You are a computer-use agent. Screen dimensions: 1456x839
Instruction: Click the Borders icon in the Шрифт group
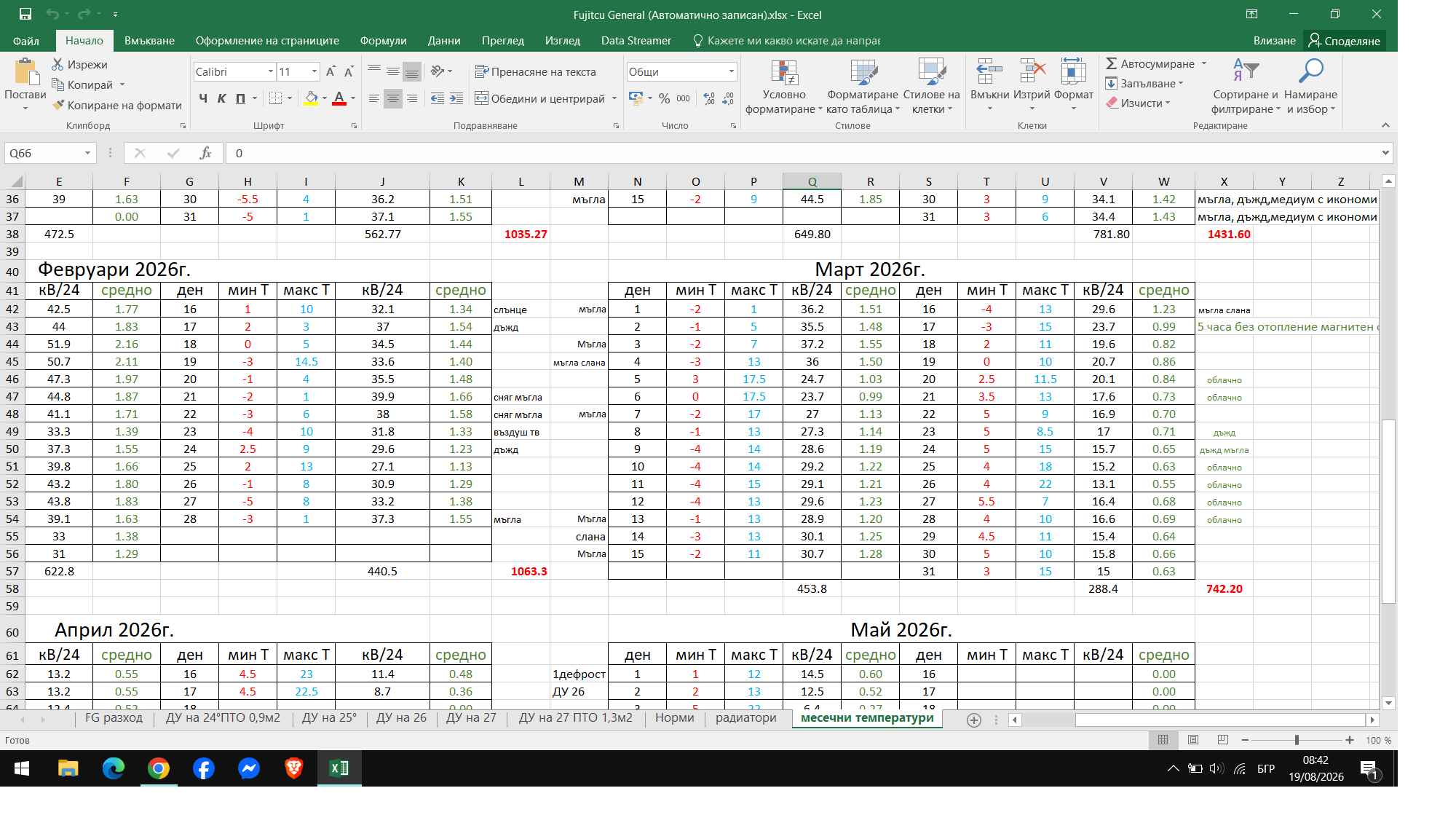[x=275, y=98]
